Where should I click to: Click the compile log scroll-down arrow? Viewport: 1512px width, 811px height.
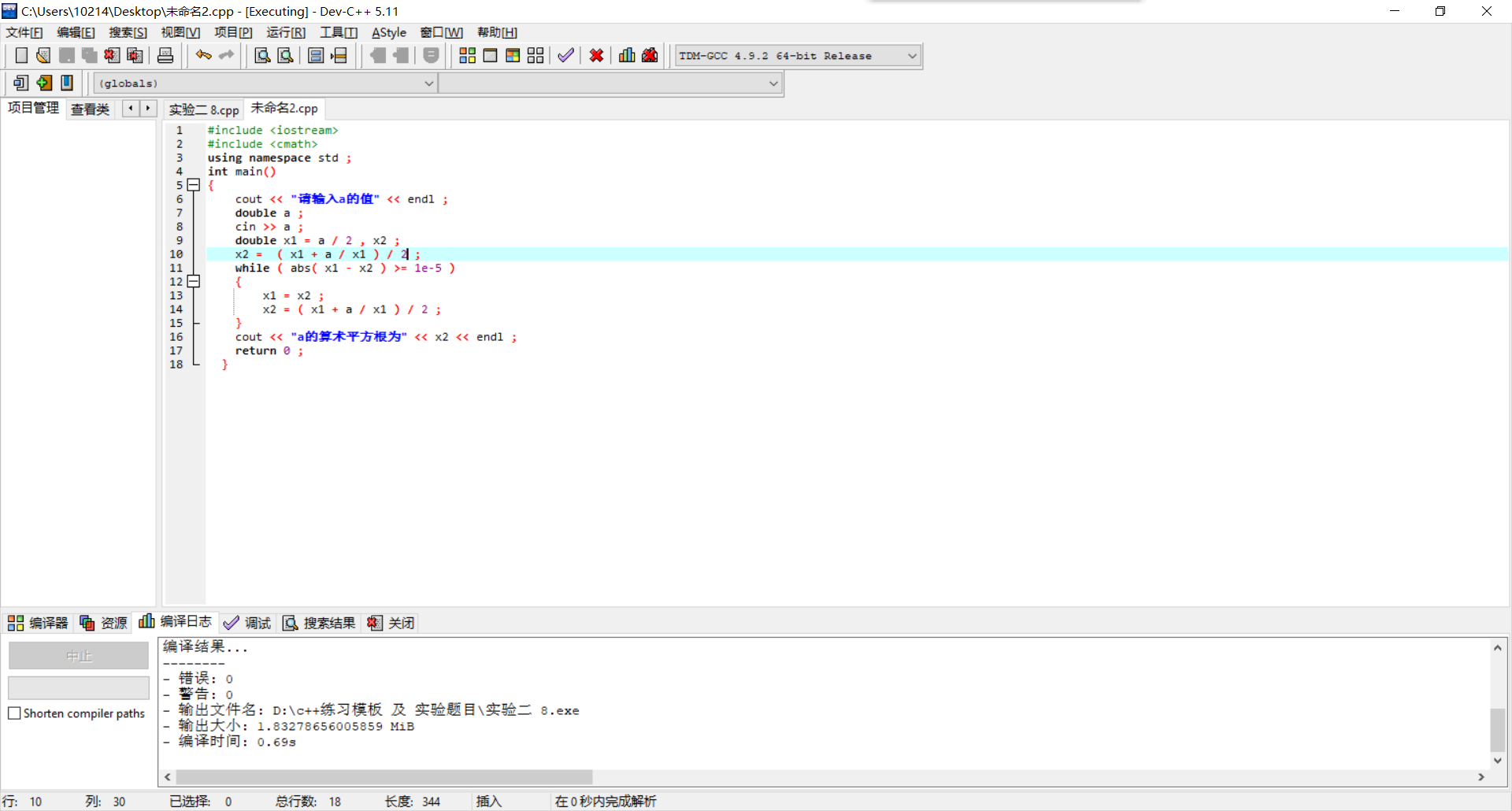click(1498, 761)
